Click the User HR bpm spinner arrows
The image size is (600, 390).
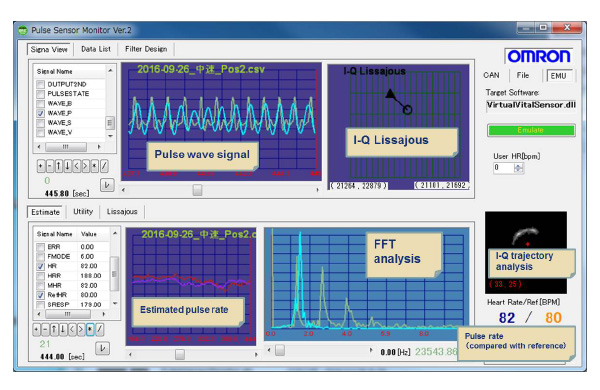[519, 168]
